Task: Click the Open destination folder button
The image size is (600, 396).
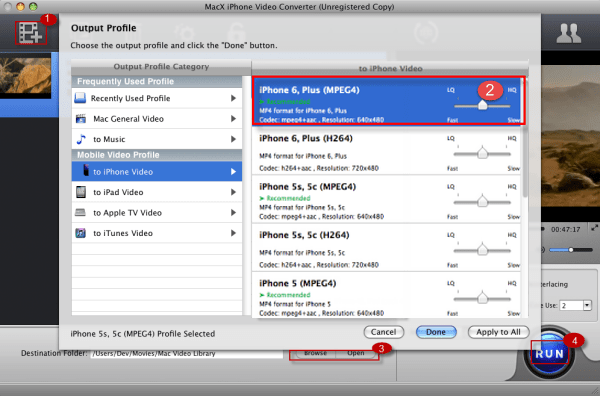Action: click(356, 353)
